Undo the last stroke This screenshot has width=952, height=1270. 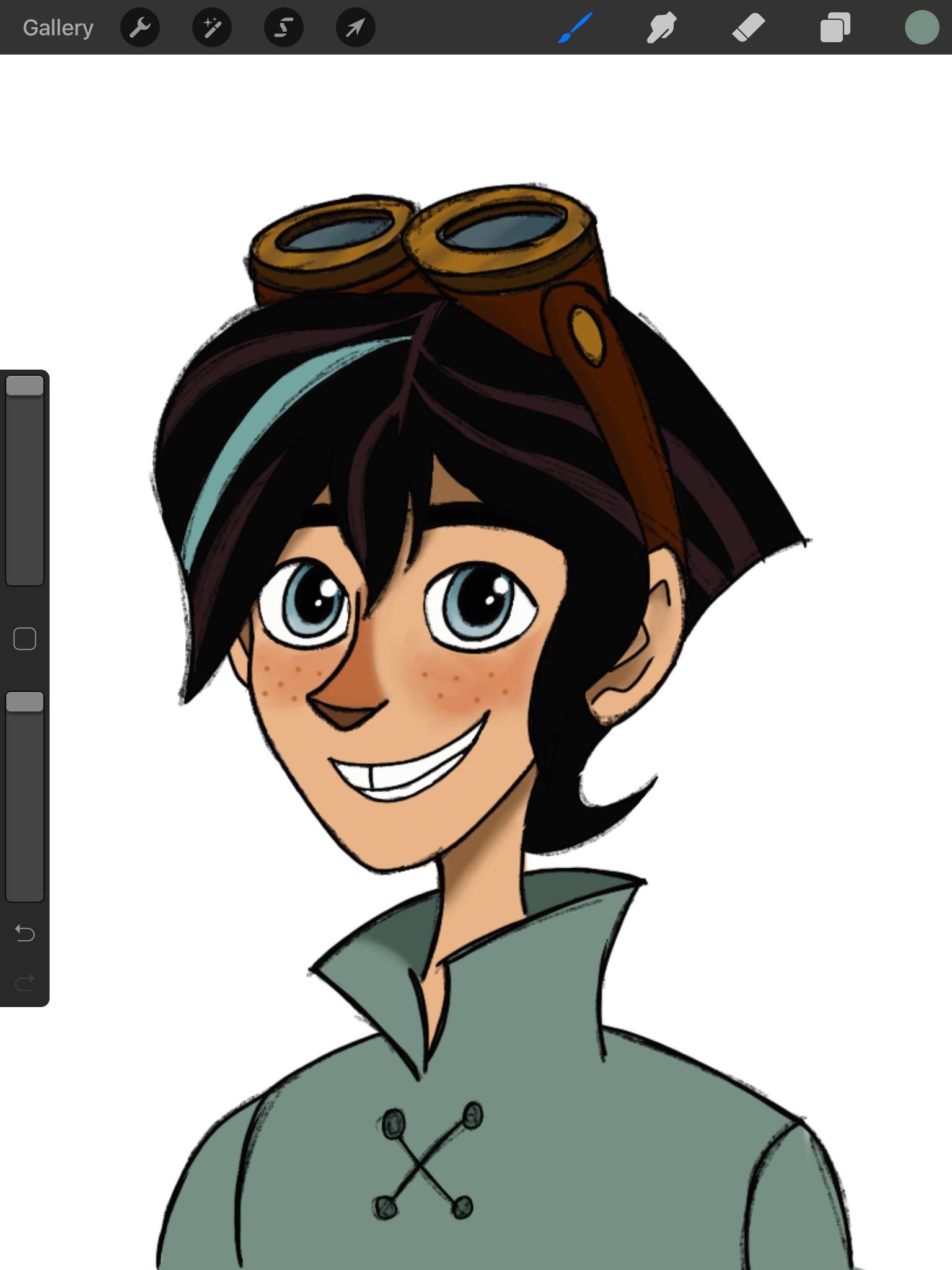25,933
